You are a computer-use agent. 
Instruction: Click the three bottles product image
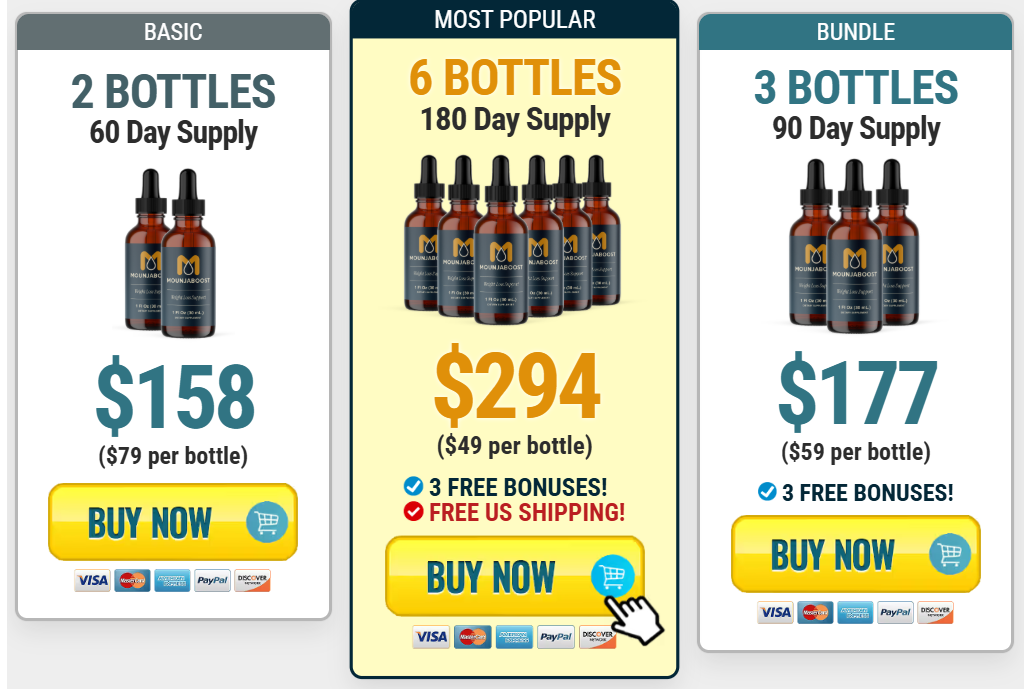tap(855, 246)
